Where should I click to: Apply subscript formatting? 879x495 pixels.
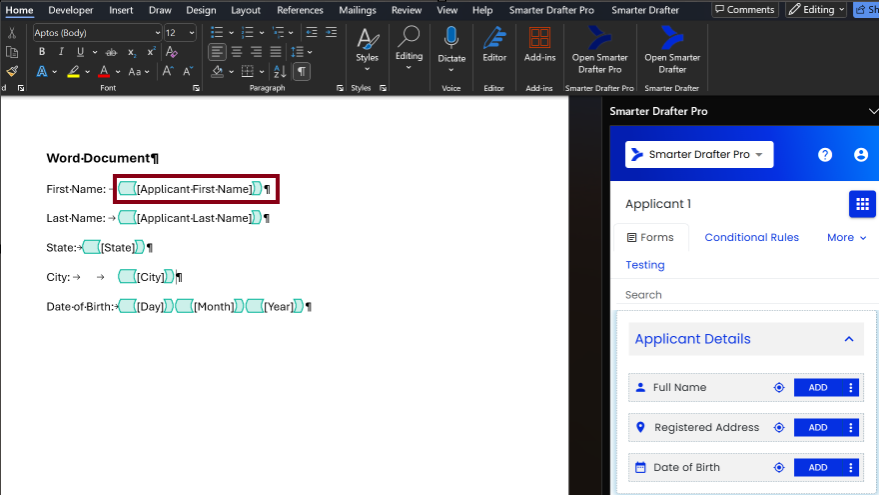(132, 52)
